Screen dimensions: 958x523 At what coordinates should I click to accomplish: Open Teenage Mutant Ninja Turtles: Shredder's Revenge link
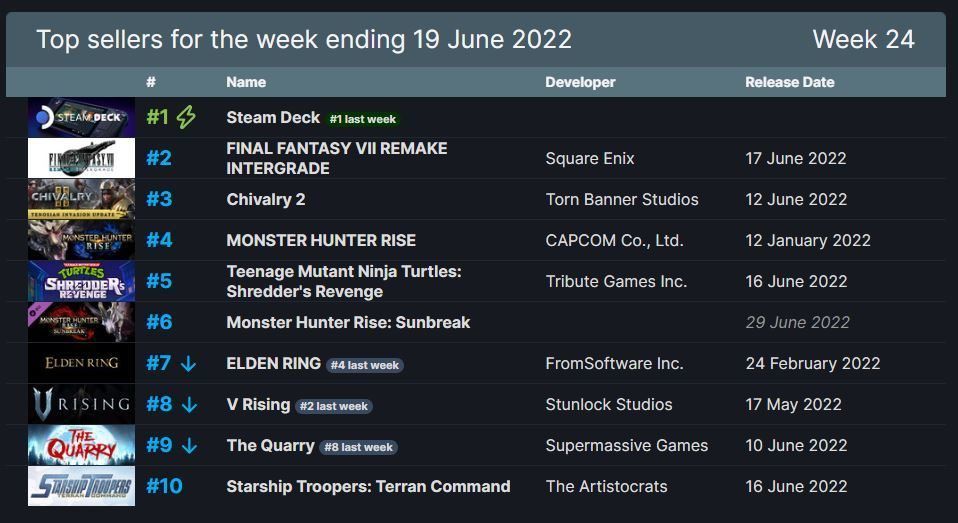344,281
